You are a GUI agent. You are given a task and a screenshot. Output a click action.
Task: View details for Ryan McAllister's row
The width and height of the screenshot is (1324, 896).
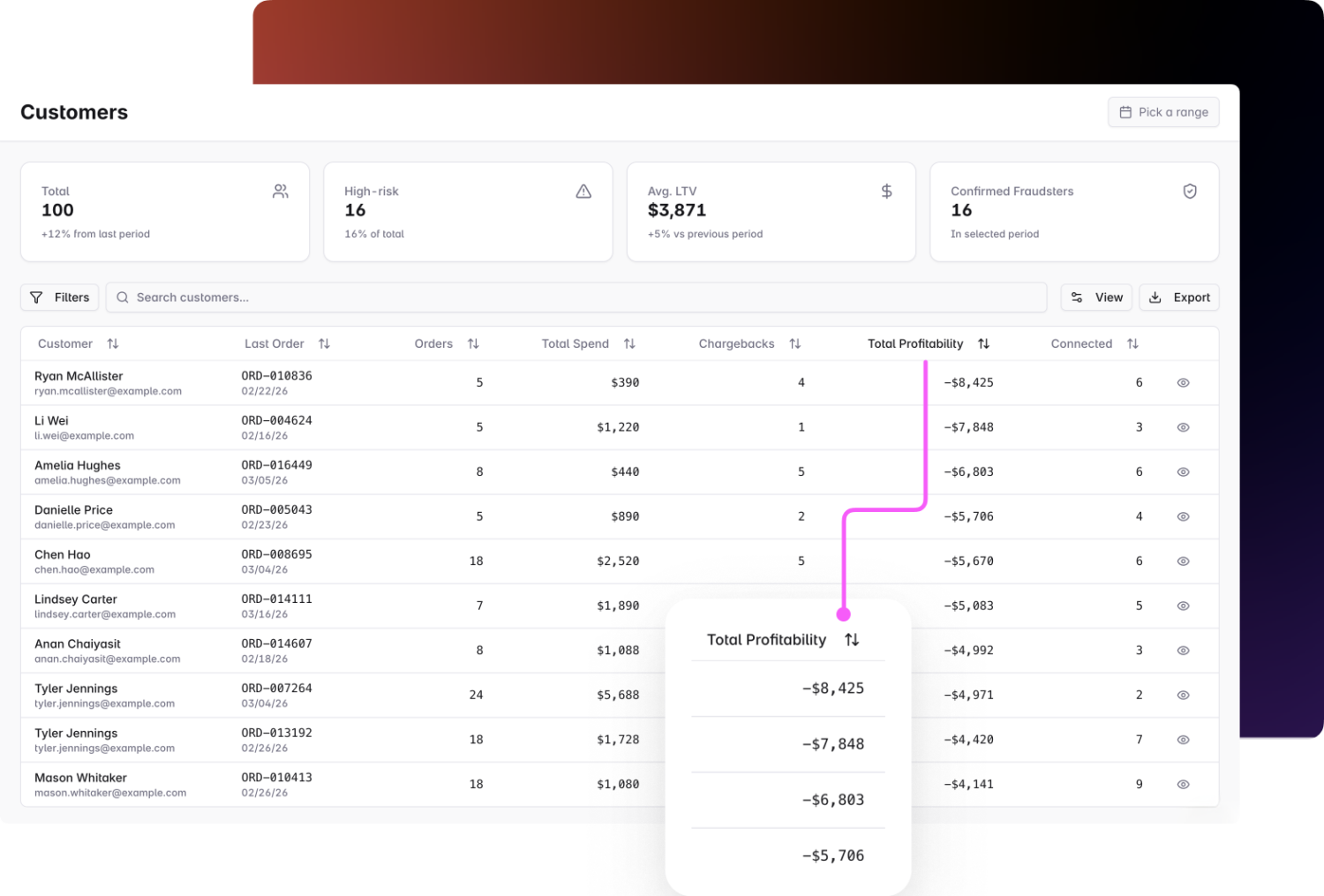tap(1183, 382)
